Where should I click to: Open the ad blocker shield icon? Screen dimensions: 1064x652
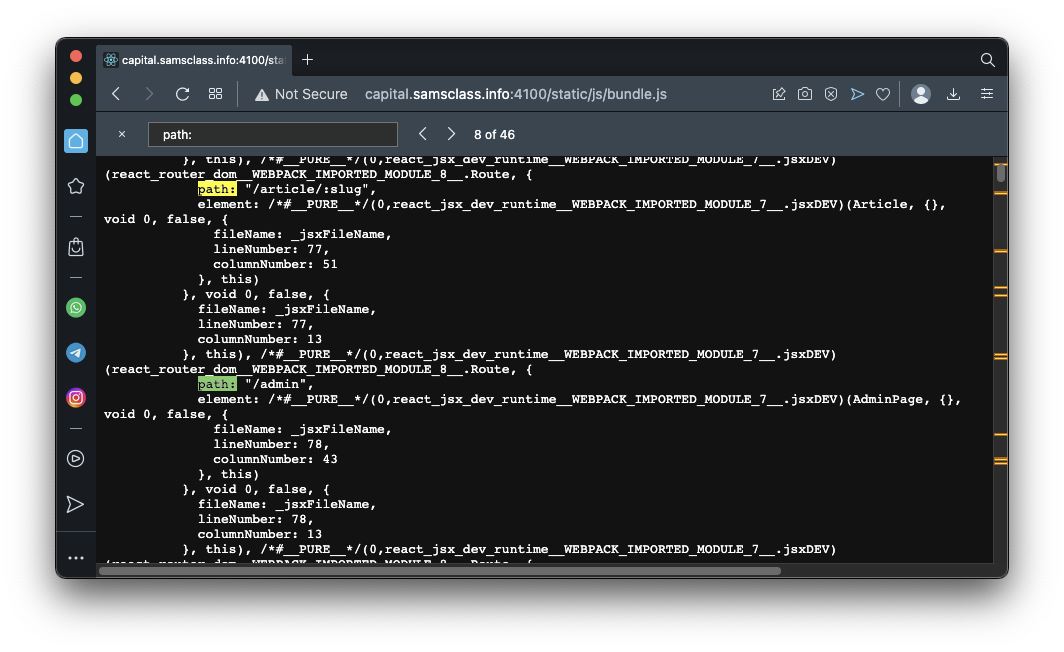click(831, 94)
